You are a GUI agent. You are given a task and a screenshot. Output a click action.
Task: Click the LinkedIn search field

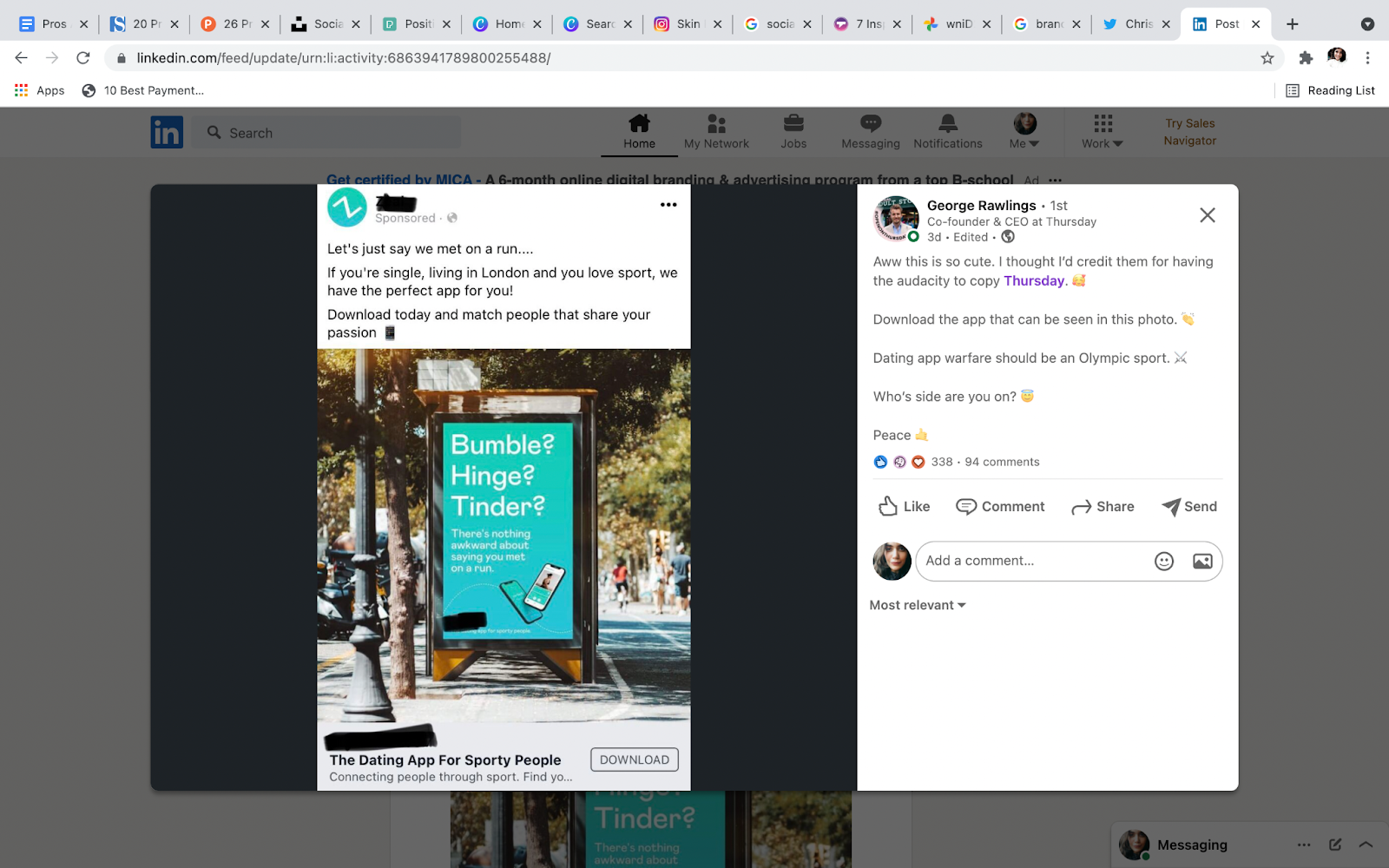(326, 133)
